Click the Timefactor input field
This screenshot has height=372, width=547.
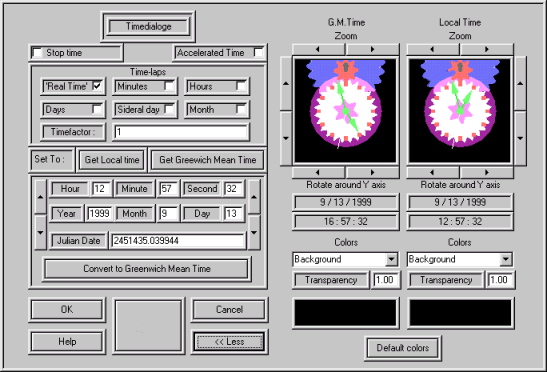pos(181,132)
